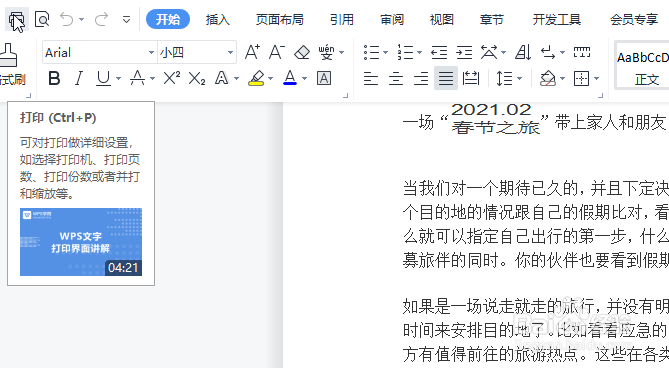This screenshot has height=368, width=669.
Task: Apply distributed alignment
Action: tap(471, 78)
